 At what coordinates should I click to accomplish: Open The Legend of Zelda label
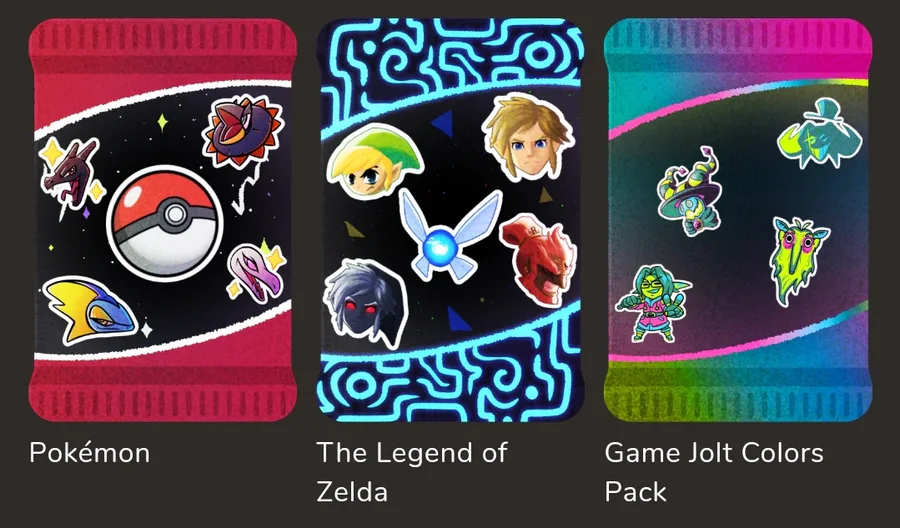tap(412, 472)
